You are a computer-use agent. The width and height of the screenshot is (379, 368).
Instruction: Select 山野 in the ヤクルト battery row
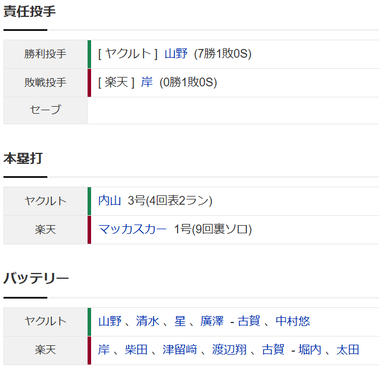[x=110, y=321]
